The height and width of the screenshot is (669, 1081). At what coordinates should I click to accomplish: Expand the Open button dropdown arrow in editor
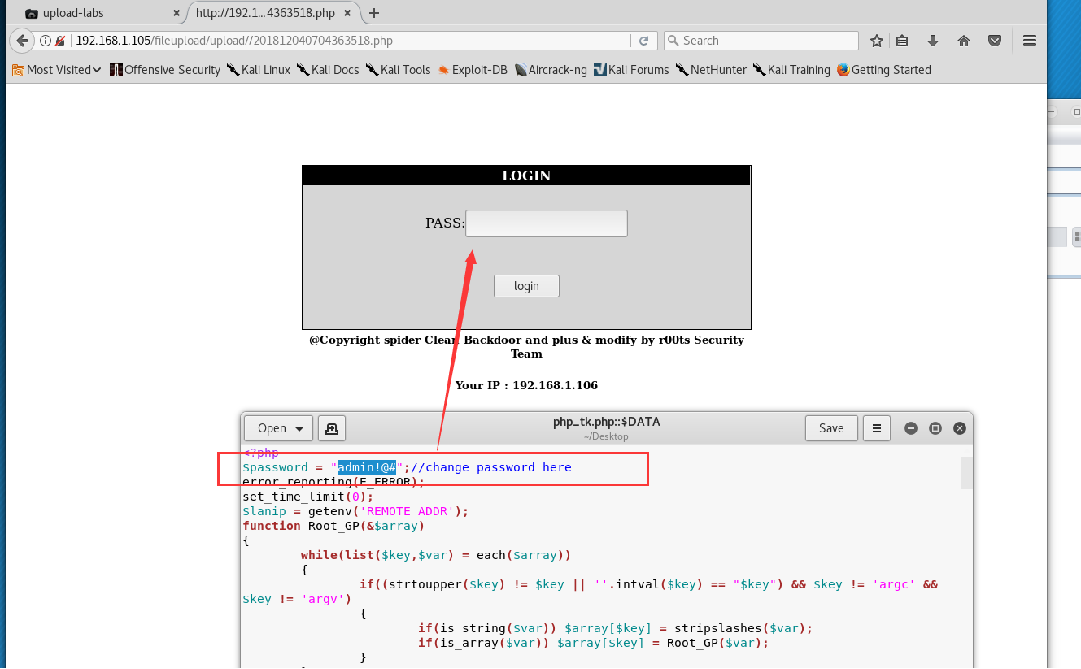[299, 429]
